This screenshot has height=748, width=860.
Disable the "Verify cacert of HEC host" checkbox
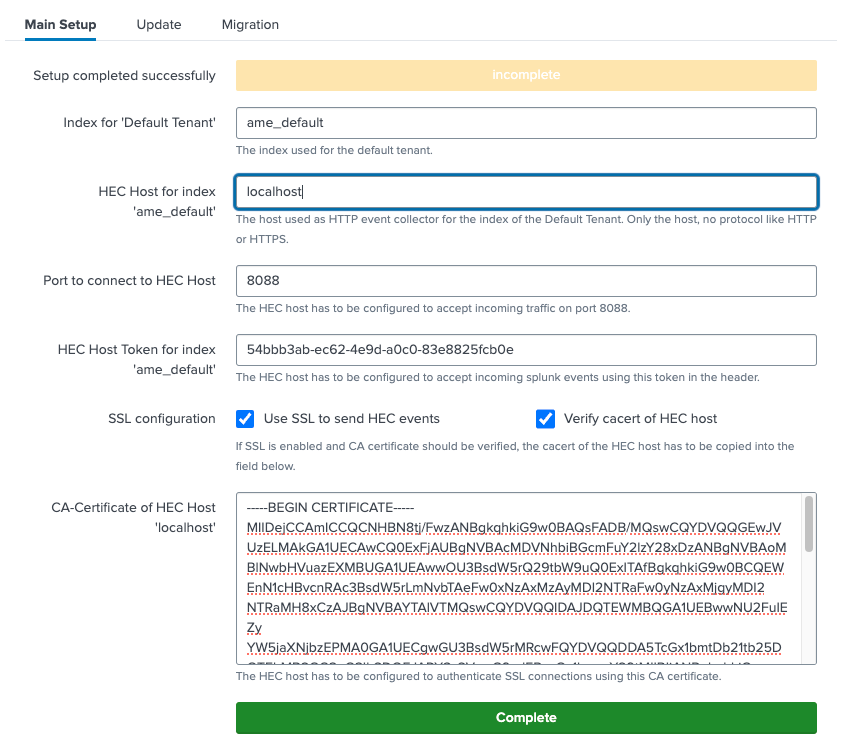point(545,419)
